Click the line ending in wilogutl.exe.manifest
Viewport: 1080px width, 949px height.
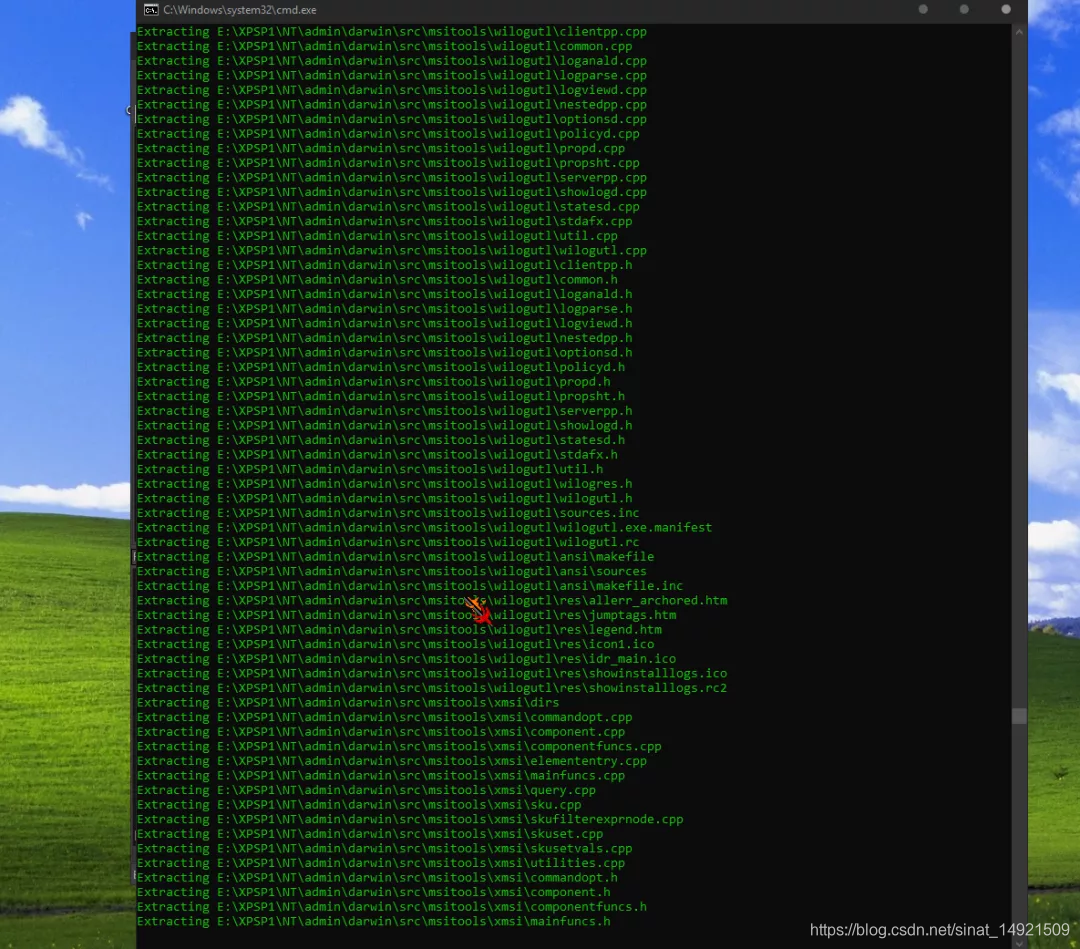pos(424,528)
